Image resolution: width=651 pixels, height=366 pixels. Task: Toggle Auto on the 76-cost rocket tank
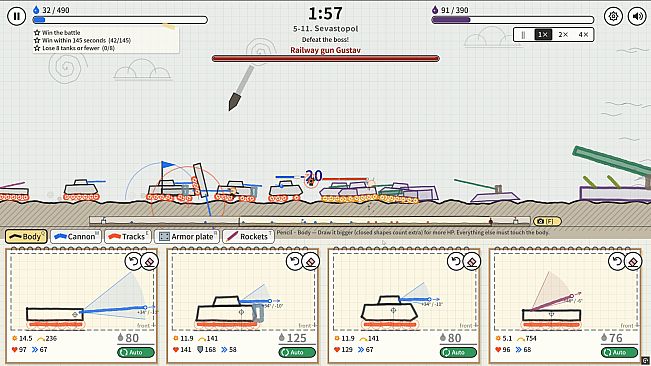[x=619, y=352]
